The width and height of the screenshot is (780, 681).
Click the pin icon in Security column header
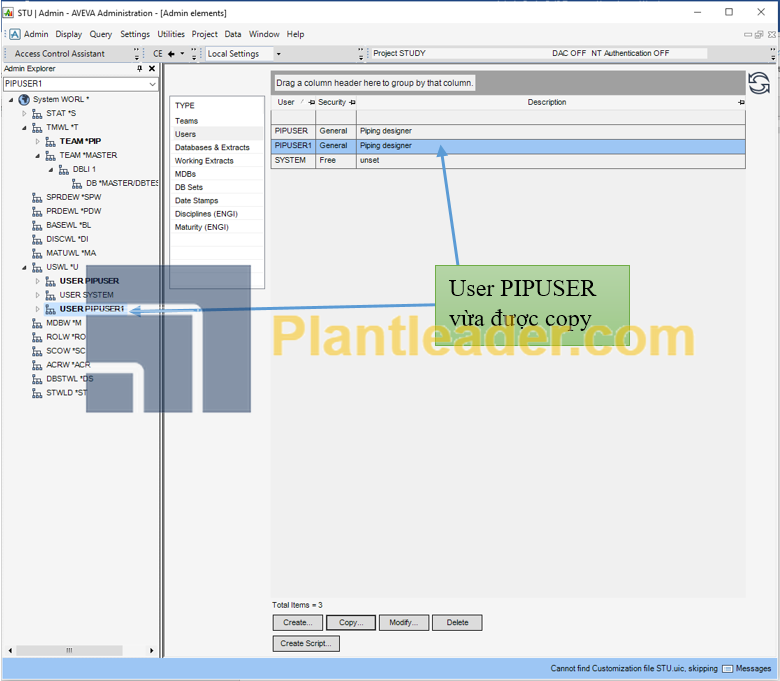pos(352,102)
